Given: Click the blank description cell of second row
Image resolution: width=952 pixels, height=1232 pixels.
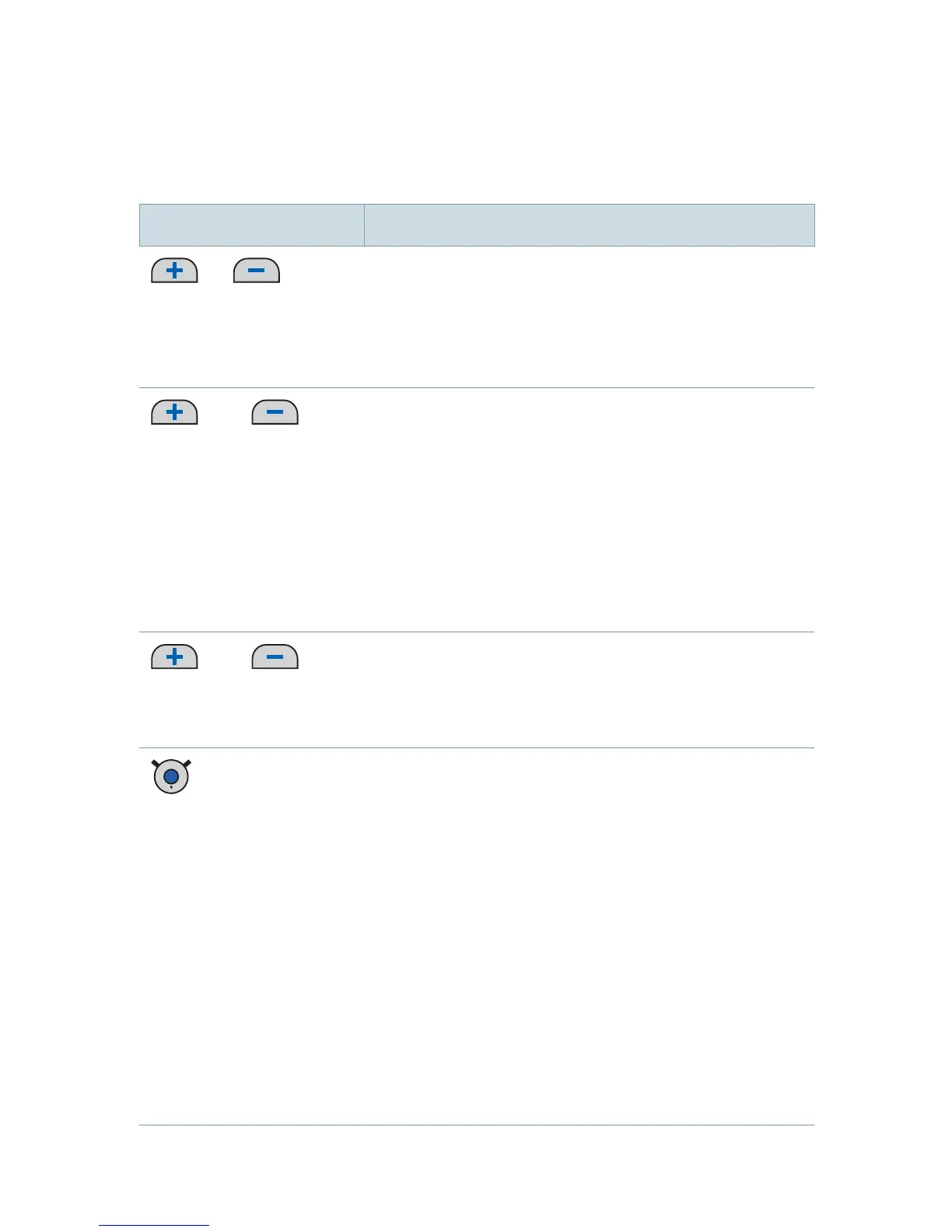Looking at the screenshot, I should tap(590, 509).
